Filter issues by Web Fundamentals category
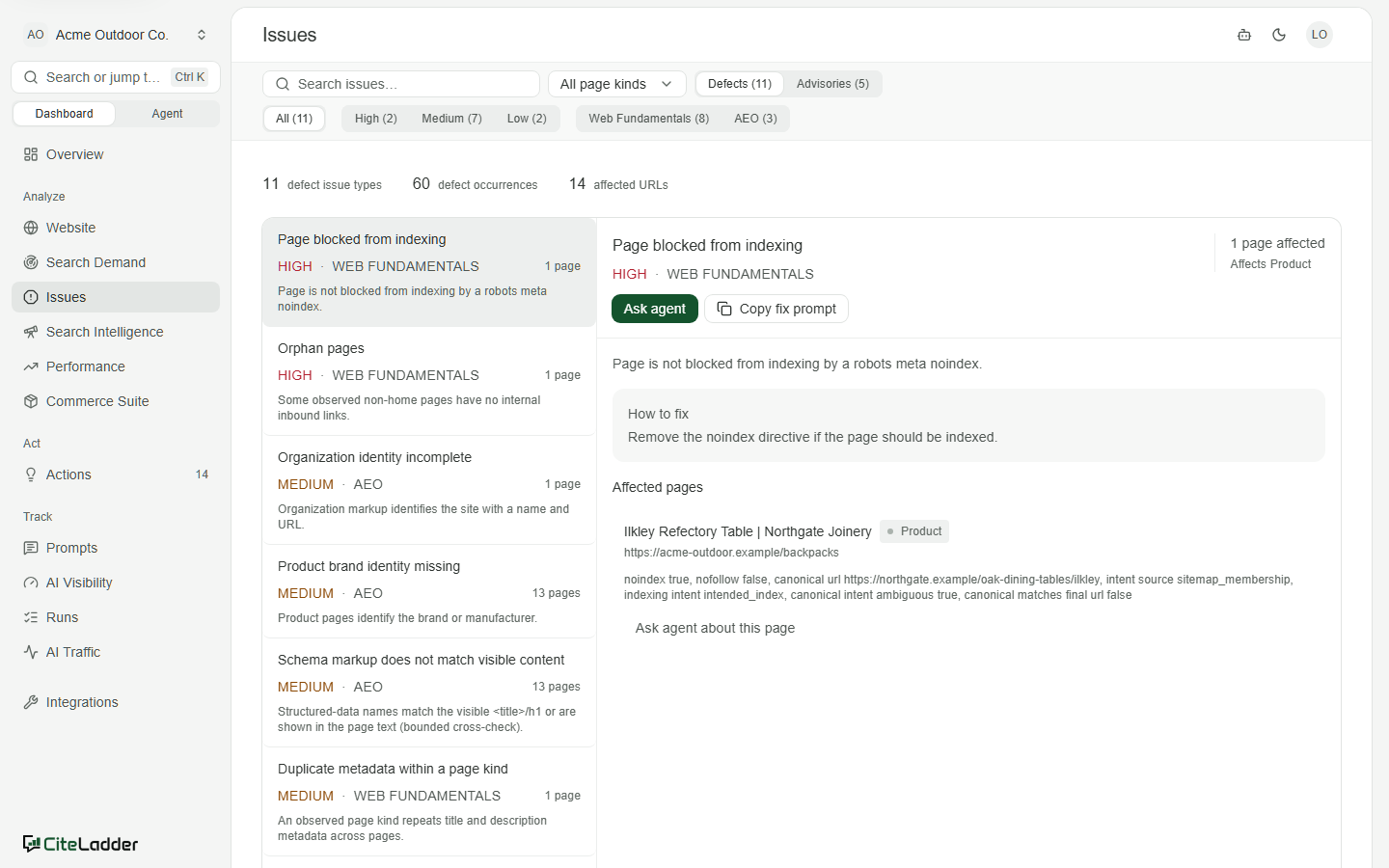The height and width of the screenshot is (868, 1389). tap(649, 119)
